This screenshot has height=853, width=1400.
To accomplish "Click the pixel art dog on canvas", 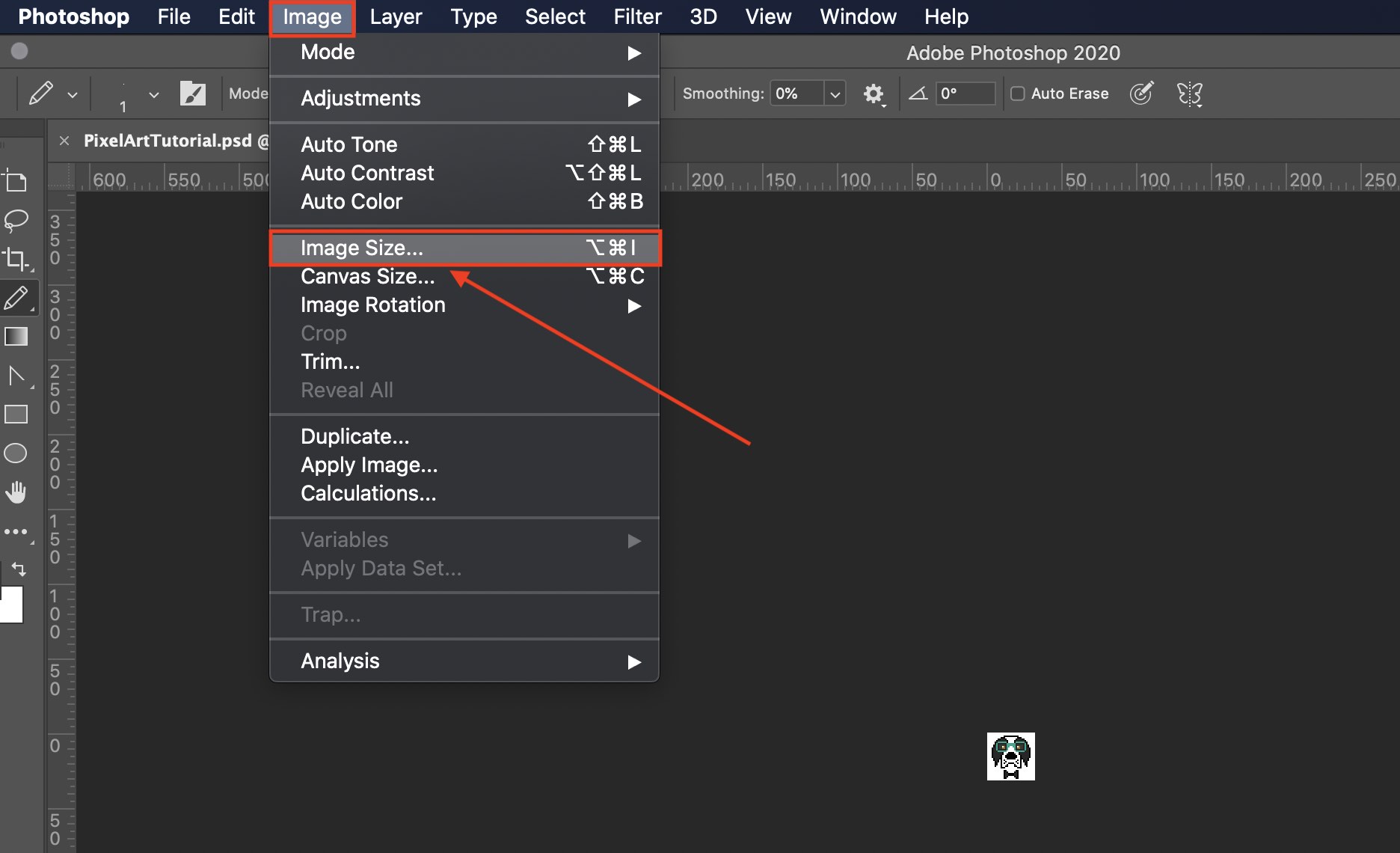I will 1011,756.
